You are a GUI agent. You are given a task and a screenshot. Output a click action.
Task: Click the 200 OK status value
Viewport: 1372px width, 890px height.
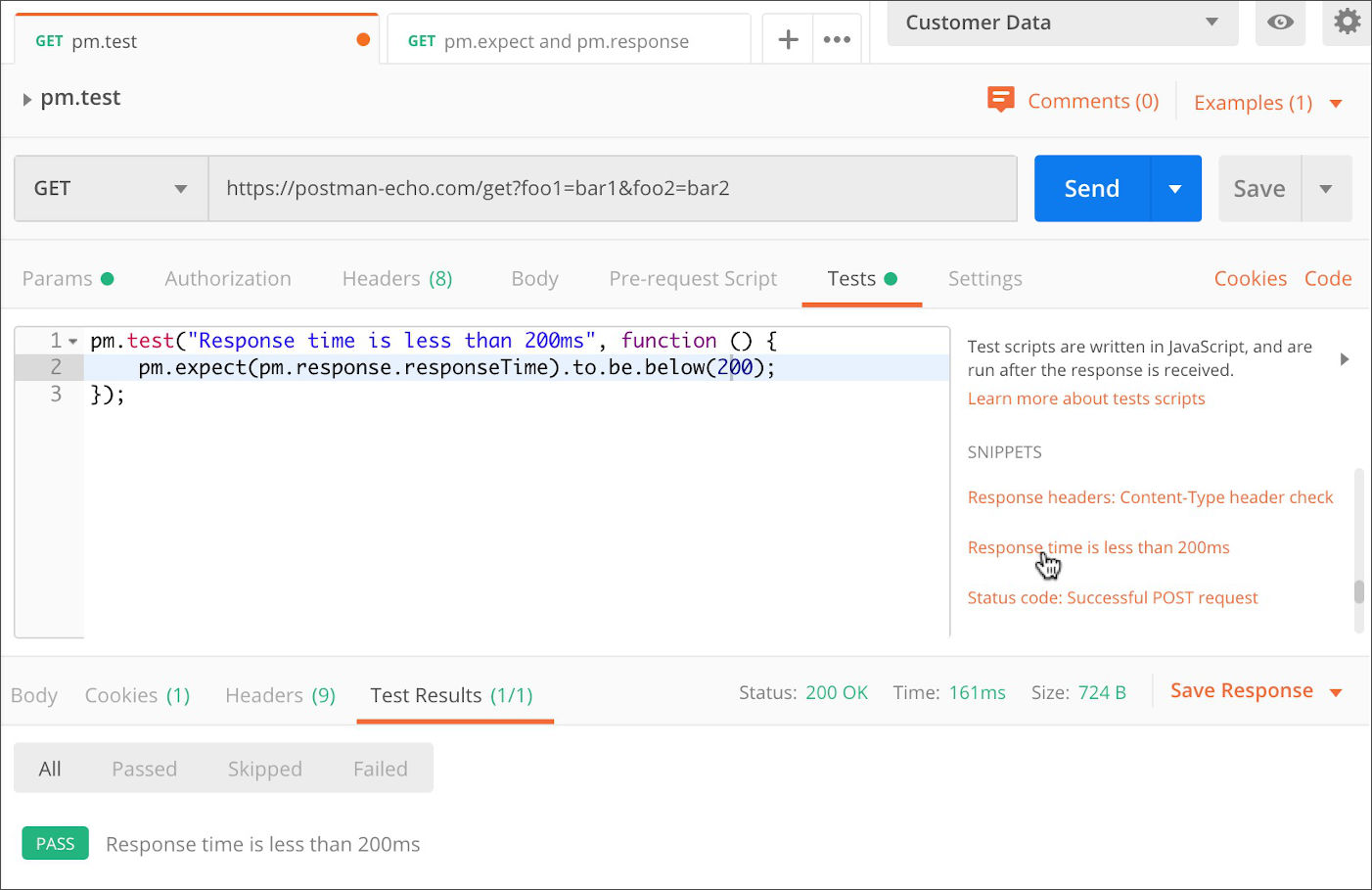(837, 692)
